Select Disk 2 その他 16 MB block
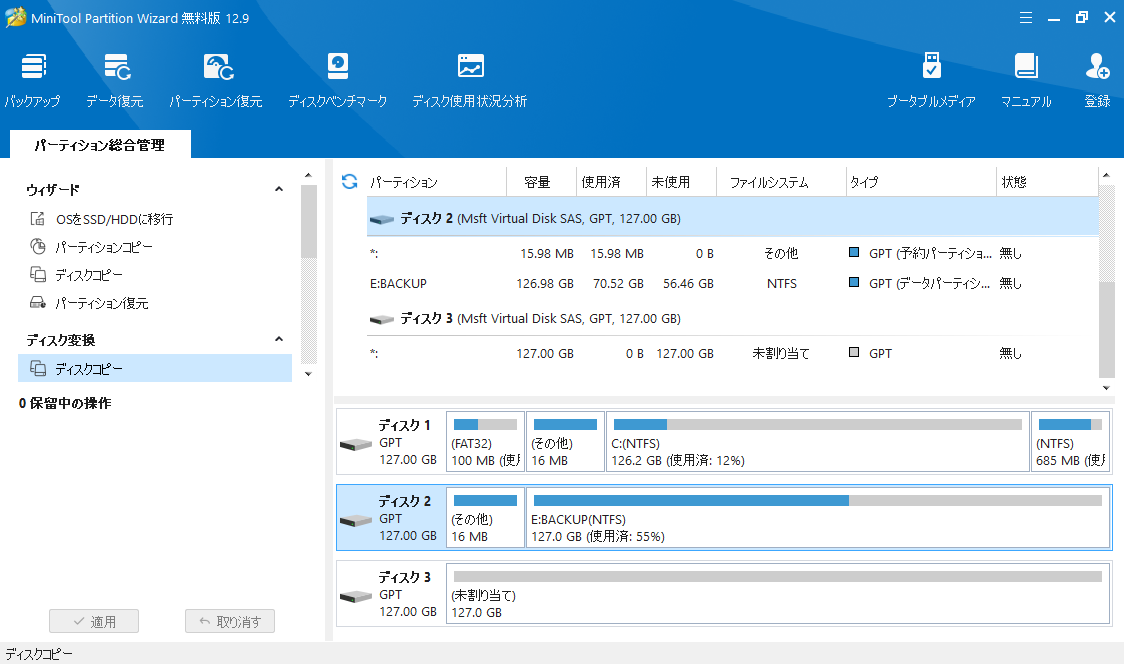This screenshot has height=664, width=1124. point(485,518)
